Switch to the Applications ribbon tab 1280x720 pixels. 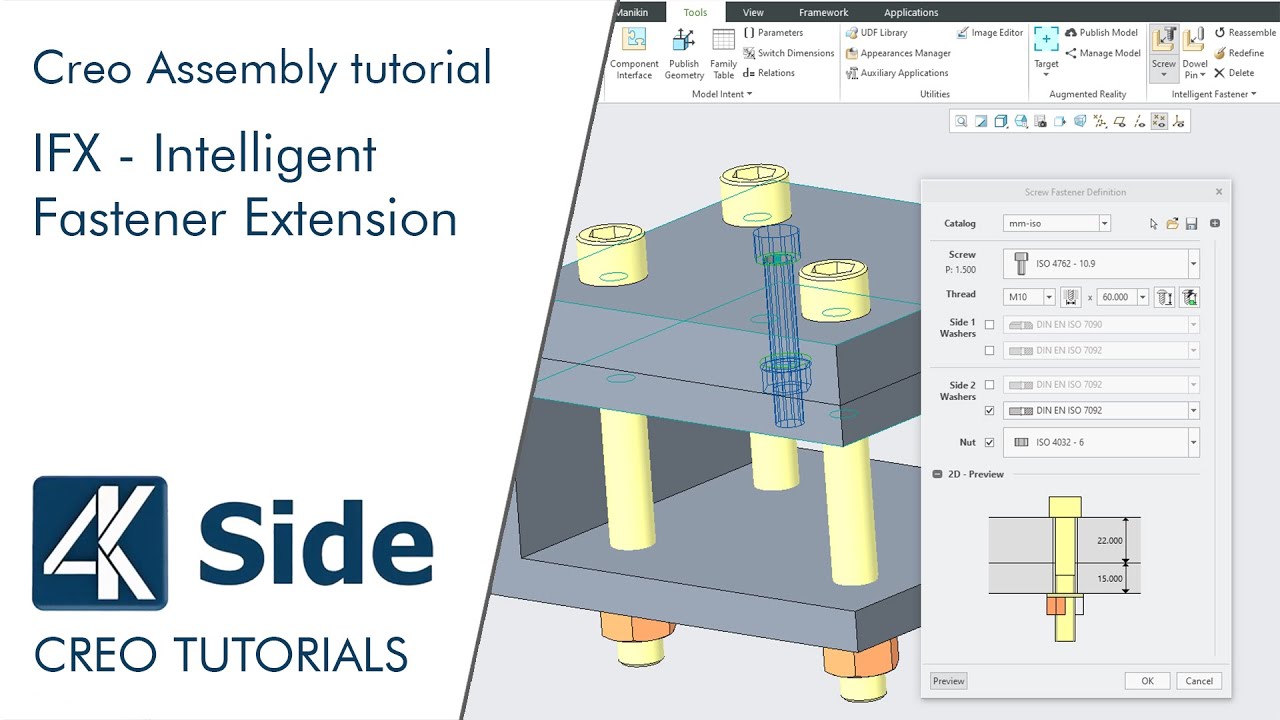[x=911, y=12]
